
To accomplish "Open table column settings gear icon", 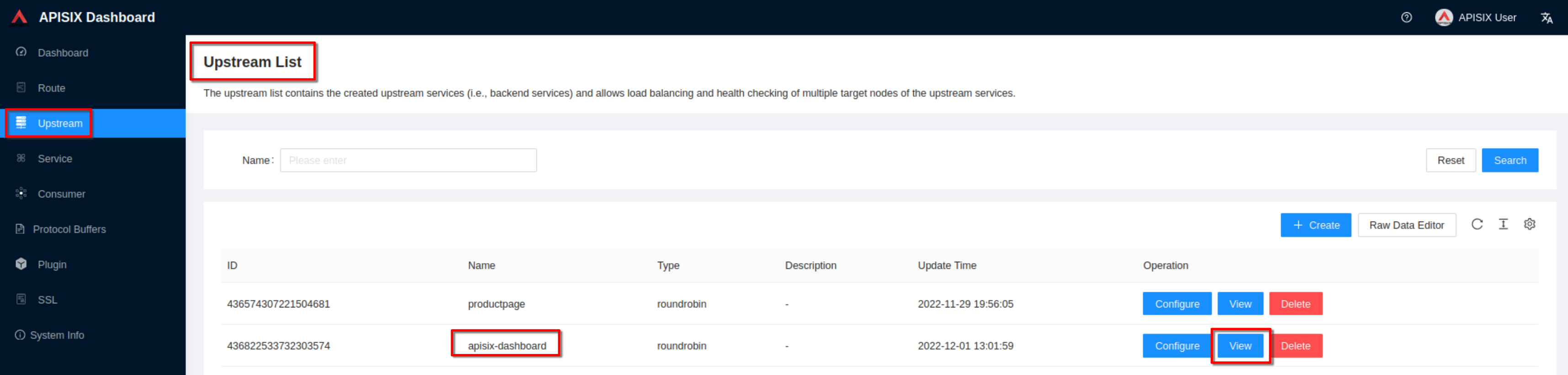I will [1529, 225].
